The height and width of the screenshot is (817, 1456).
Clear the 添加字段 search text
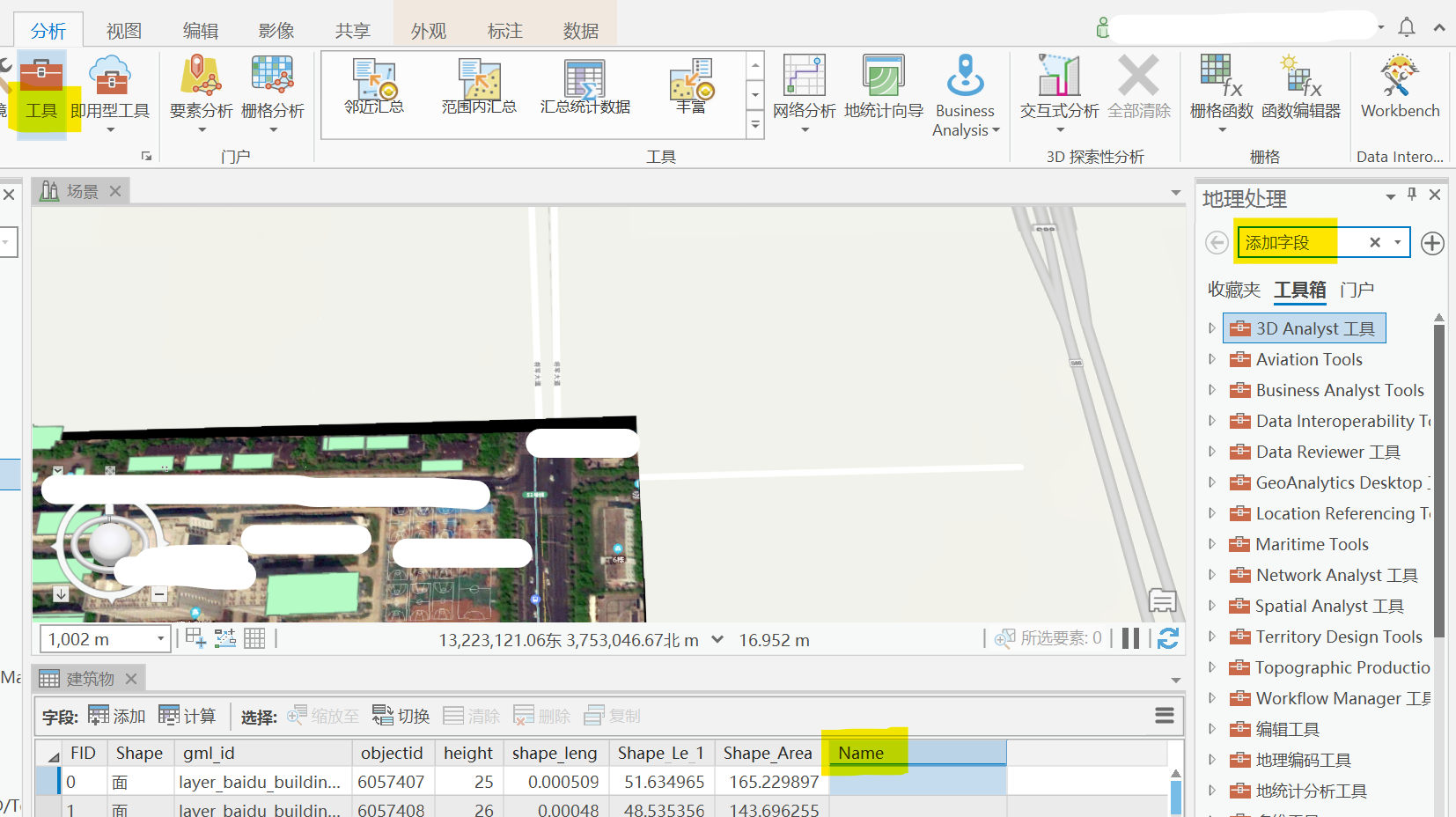(1375, 242)
